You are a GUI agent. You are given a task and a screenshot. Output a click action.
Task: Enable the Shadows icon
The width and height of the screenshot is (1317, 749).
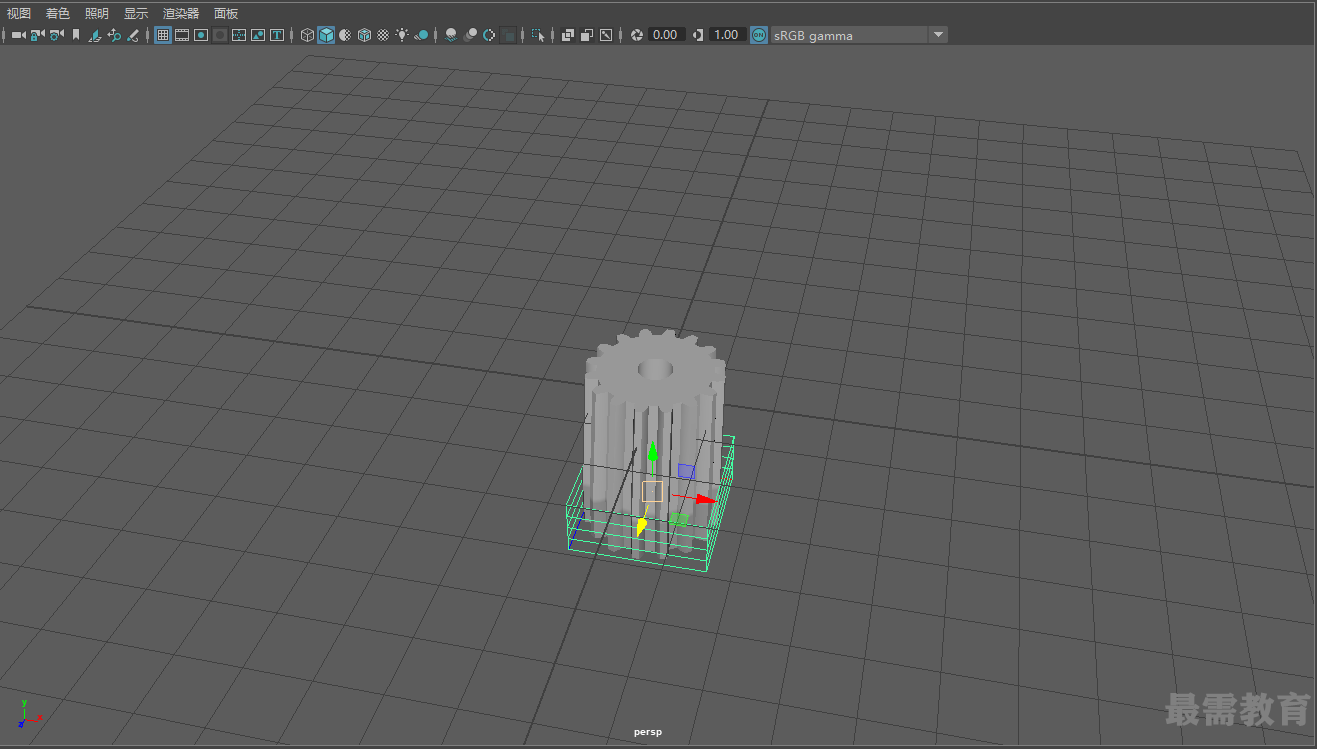(x=421, y=35)
